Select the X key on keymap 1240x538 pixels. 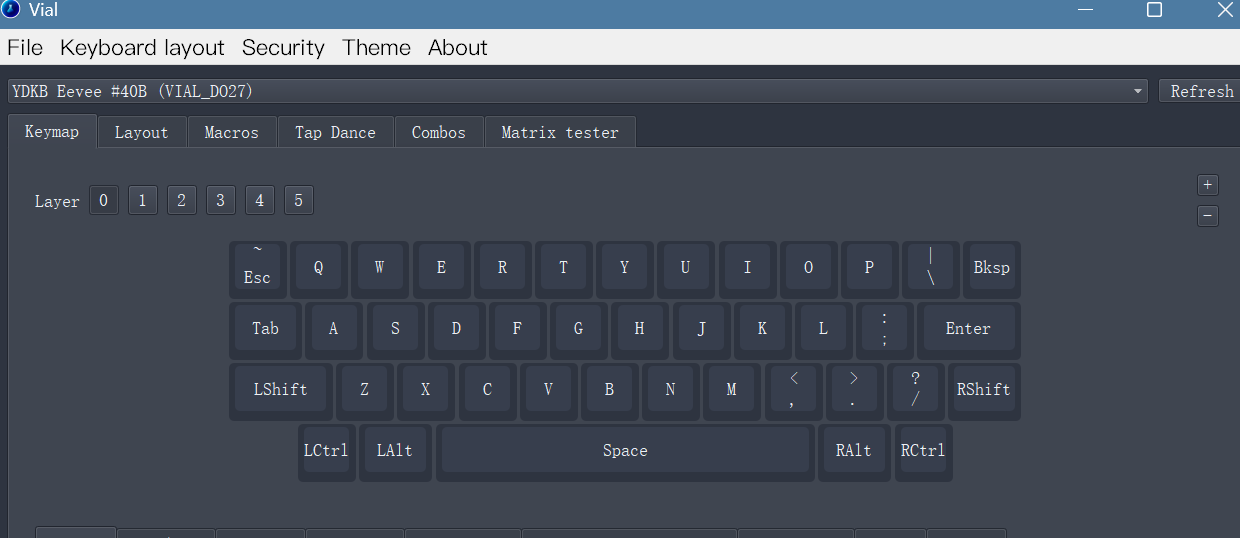tap(425, 391)
